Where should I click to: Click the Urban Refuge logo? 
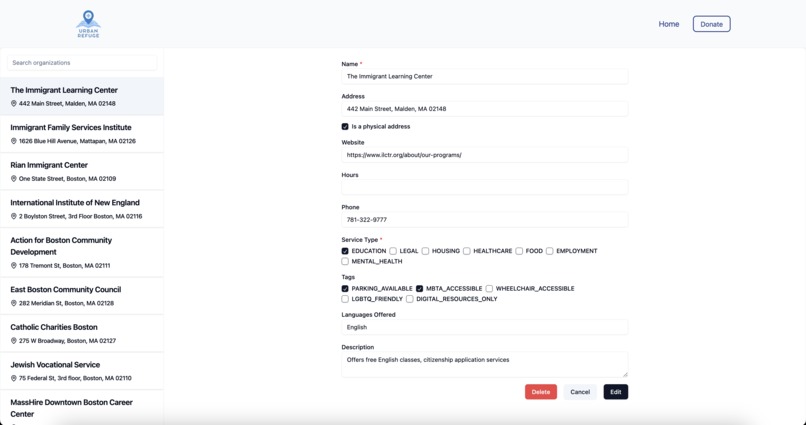point(88,24)
